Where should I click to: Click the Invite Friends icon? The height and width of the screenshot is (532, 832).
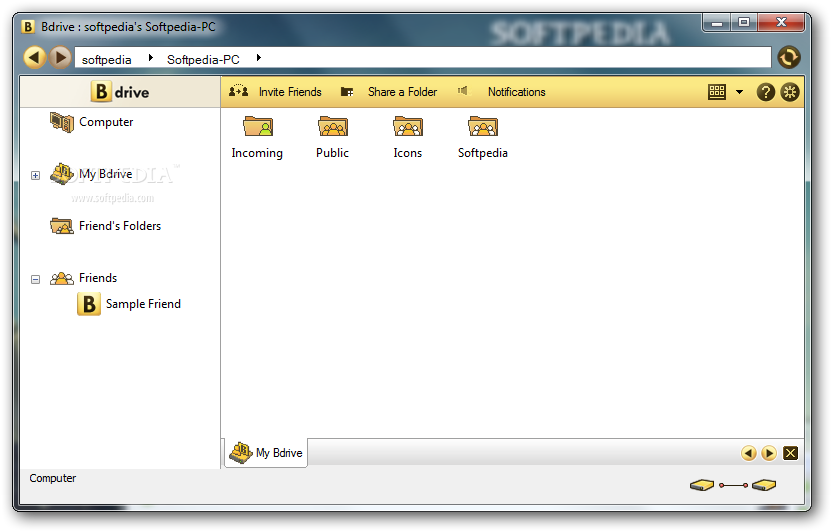tap(238, 91)
